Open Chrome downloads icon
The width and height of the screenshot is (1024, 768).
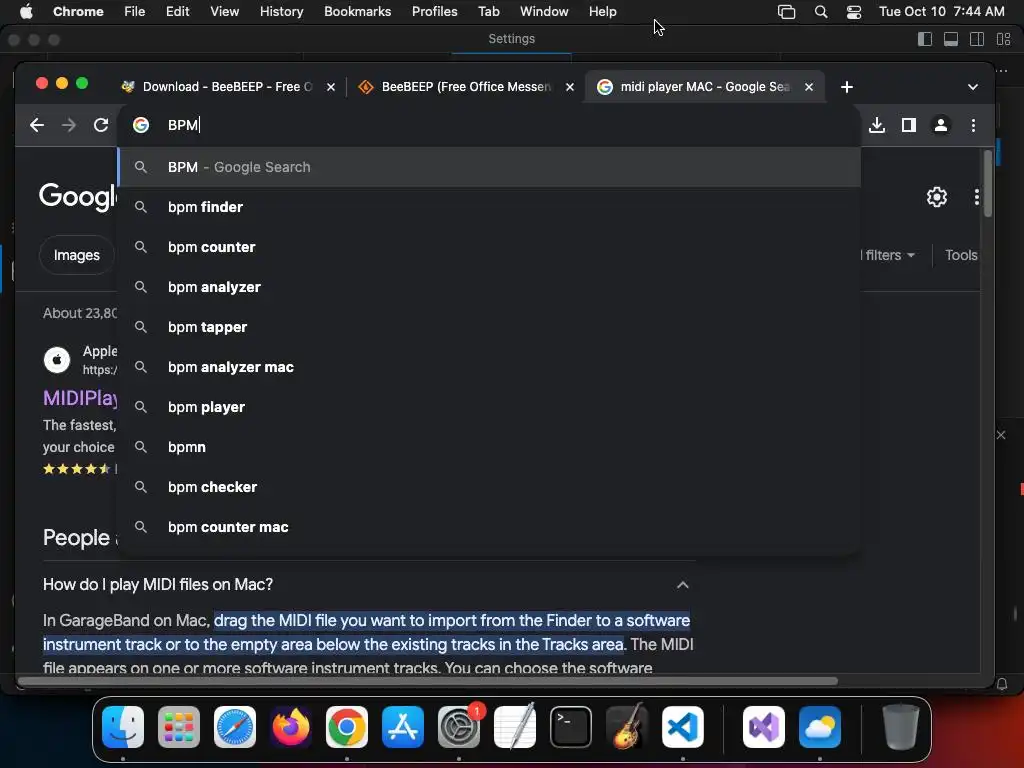coord(877,125)
